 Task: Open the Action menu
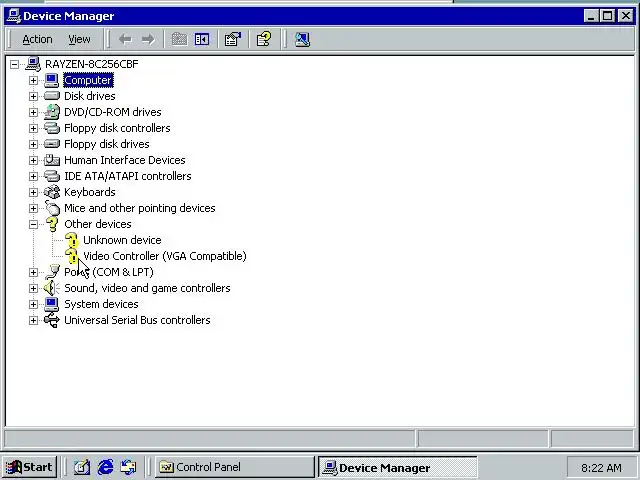pyautogui.click(x=37, y=39)
